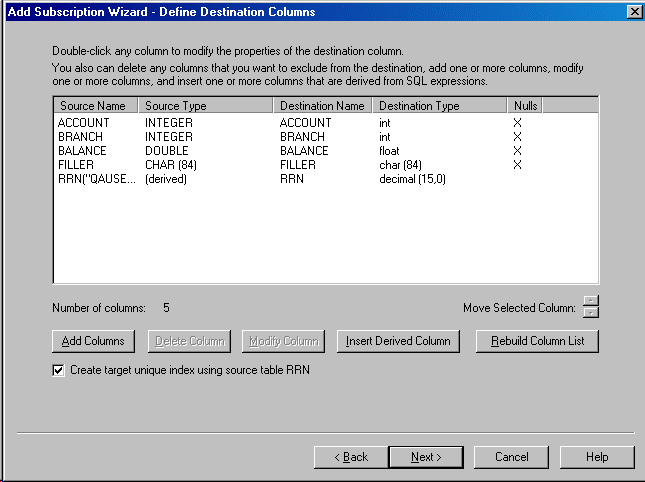
Task: Toggle Create target unique index checkbox
Action: click(x=58, y=370)
